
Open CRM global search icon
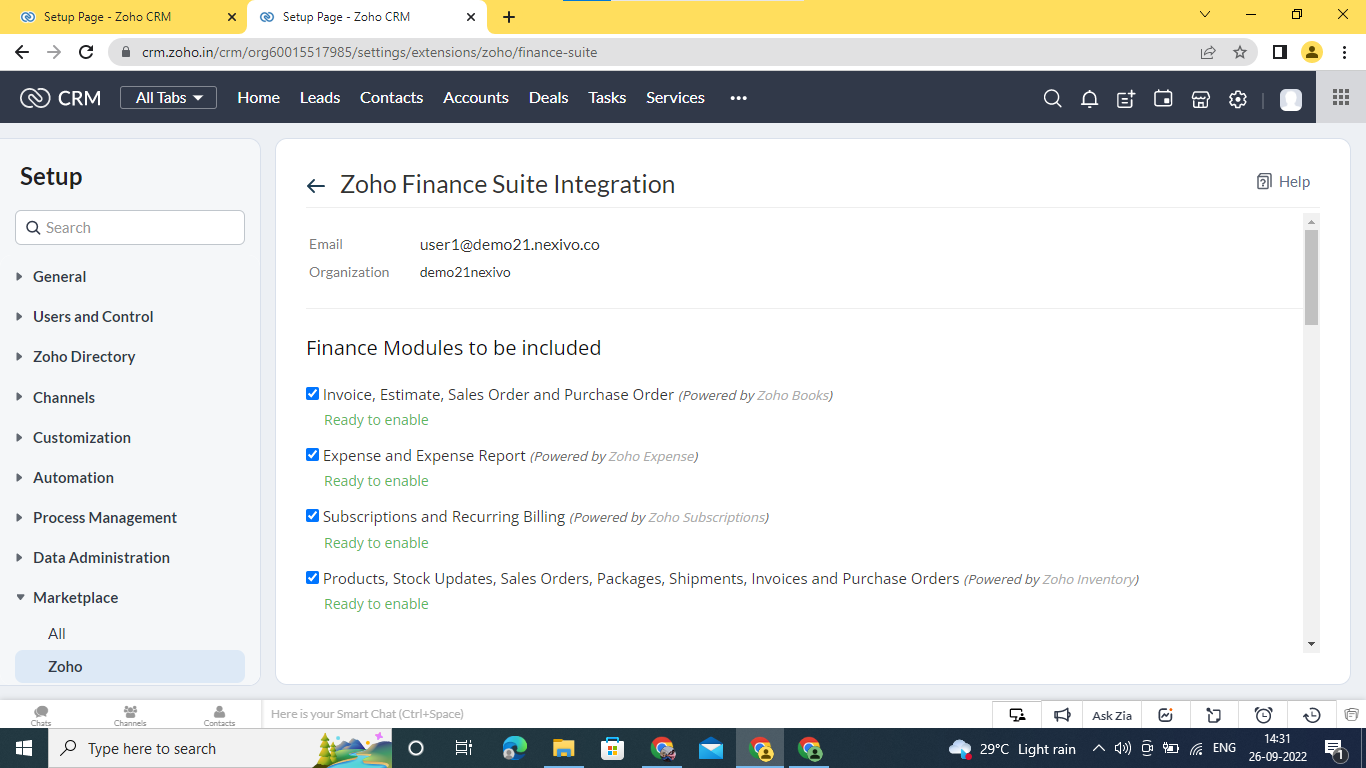(1052, 98)
